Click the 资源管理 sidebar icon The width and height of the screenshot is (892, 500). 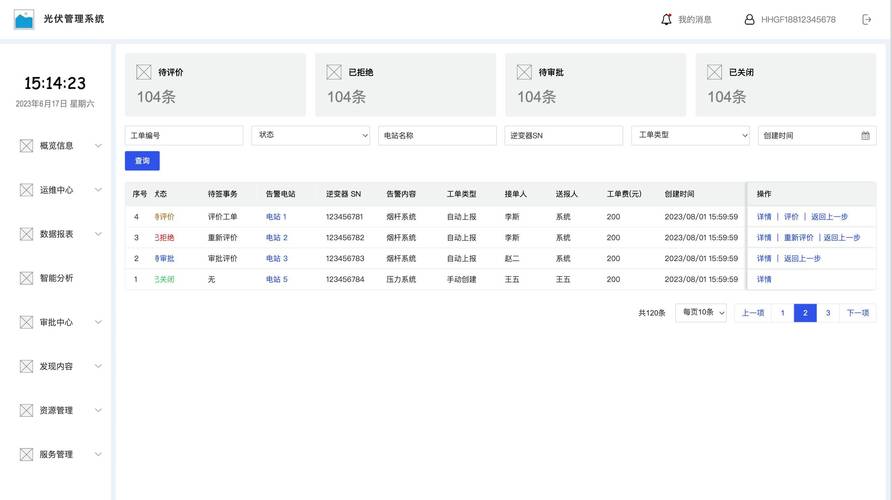[26, 410]
